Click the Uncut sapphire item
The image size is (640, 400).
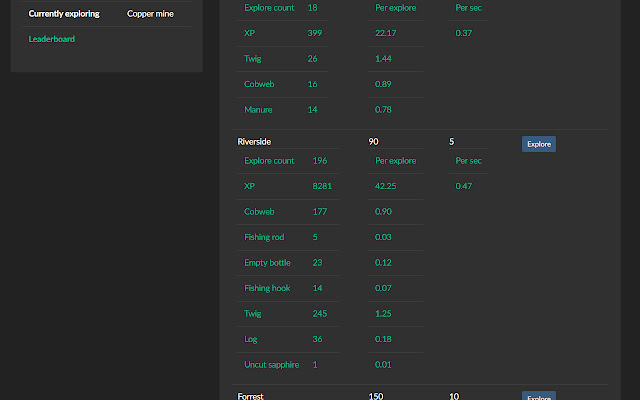click(x=271, y=365)
